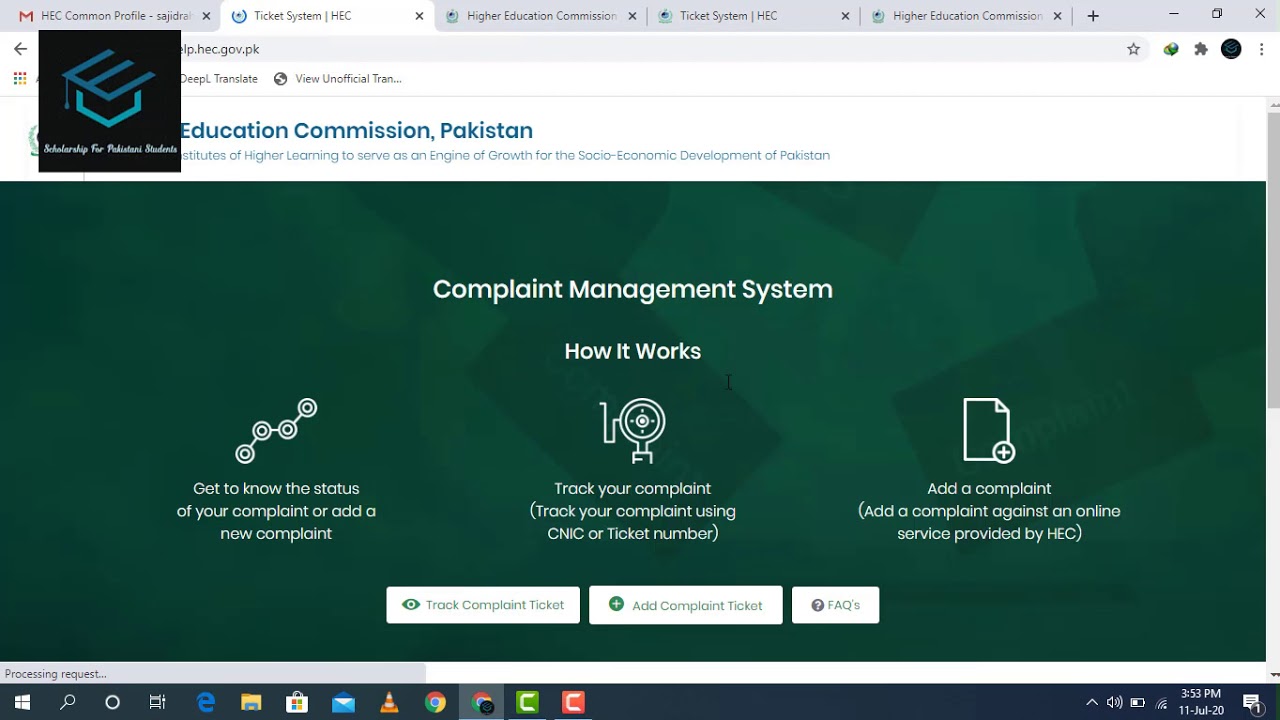The width and height of the screenshot is (1280, 720).
Task: Click the Scholarship For Pakistani Students logo
Action: point(110,101)
